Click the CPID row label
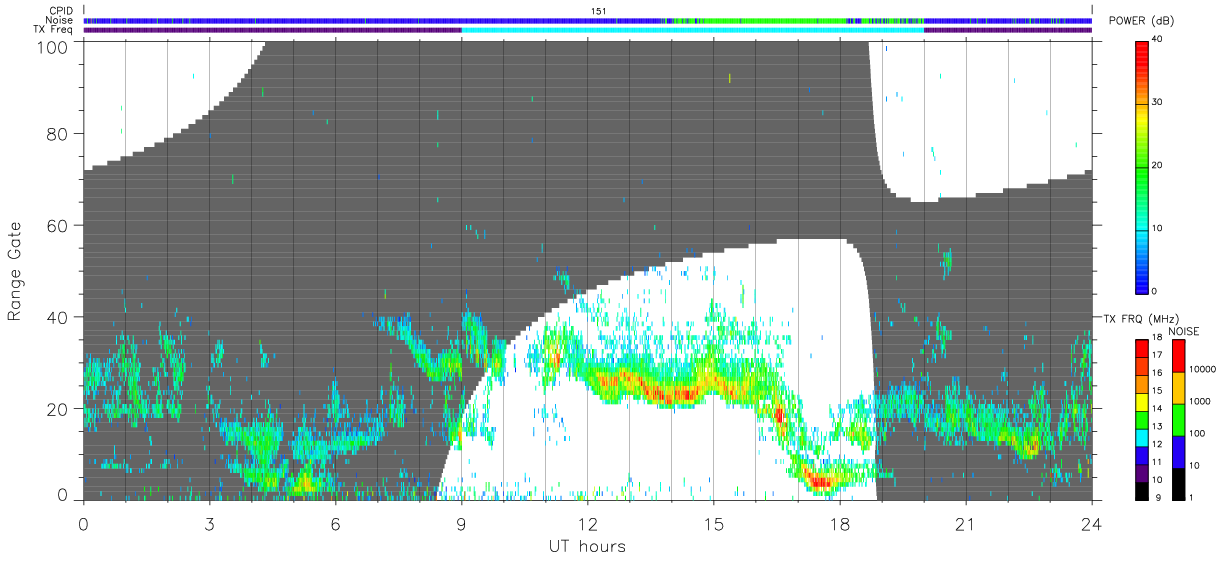1228x567 pixels. coord(61,11)
